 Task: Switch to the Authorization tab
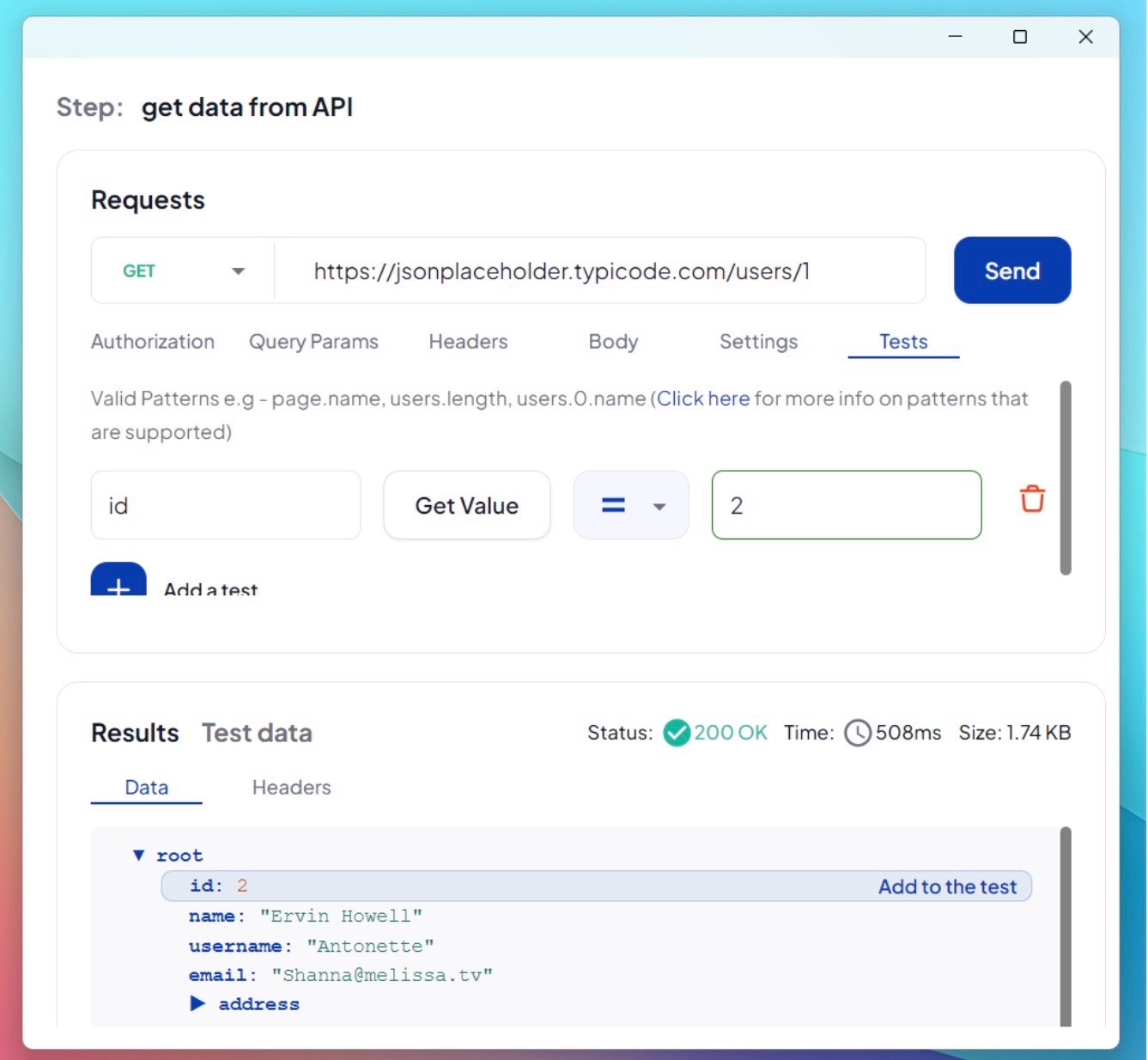point(153,342)
